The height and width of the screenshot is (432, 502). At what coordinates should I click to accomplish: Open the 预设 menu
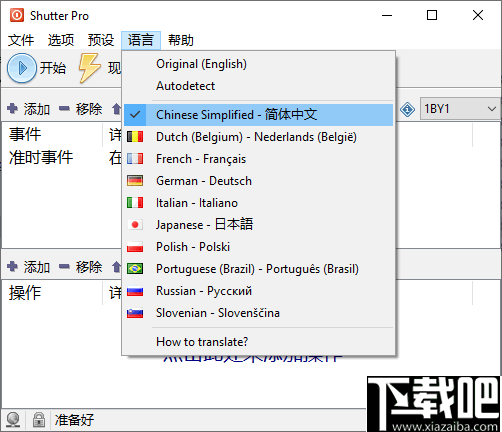point(101,40)
